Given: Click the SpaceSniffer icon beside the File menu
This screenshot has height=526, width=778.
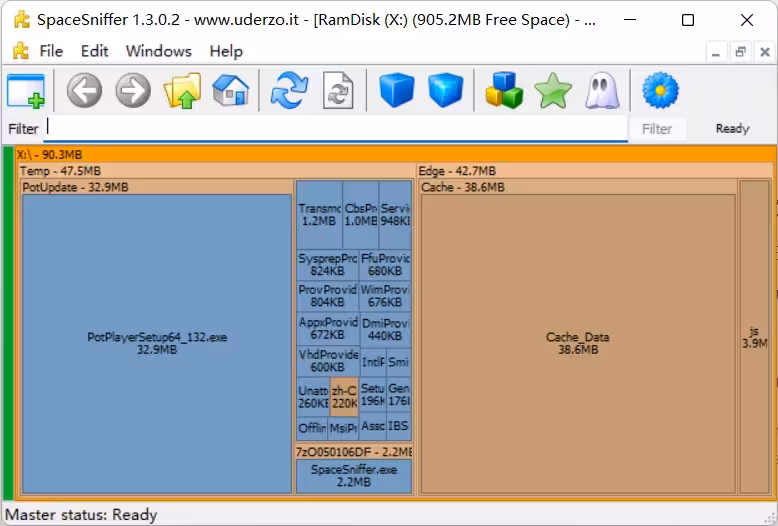Looking at the screenshot, I should (x=20, y=51).
